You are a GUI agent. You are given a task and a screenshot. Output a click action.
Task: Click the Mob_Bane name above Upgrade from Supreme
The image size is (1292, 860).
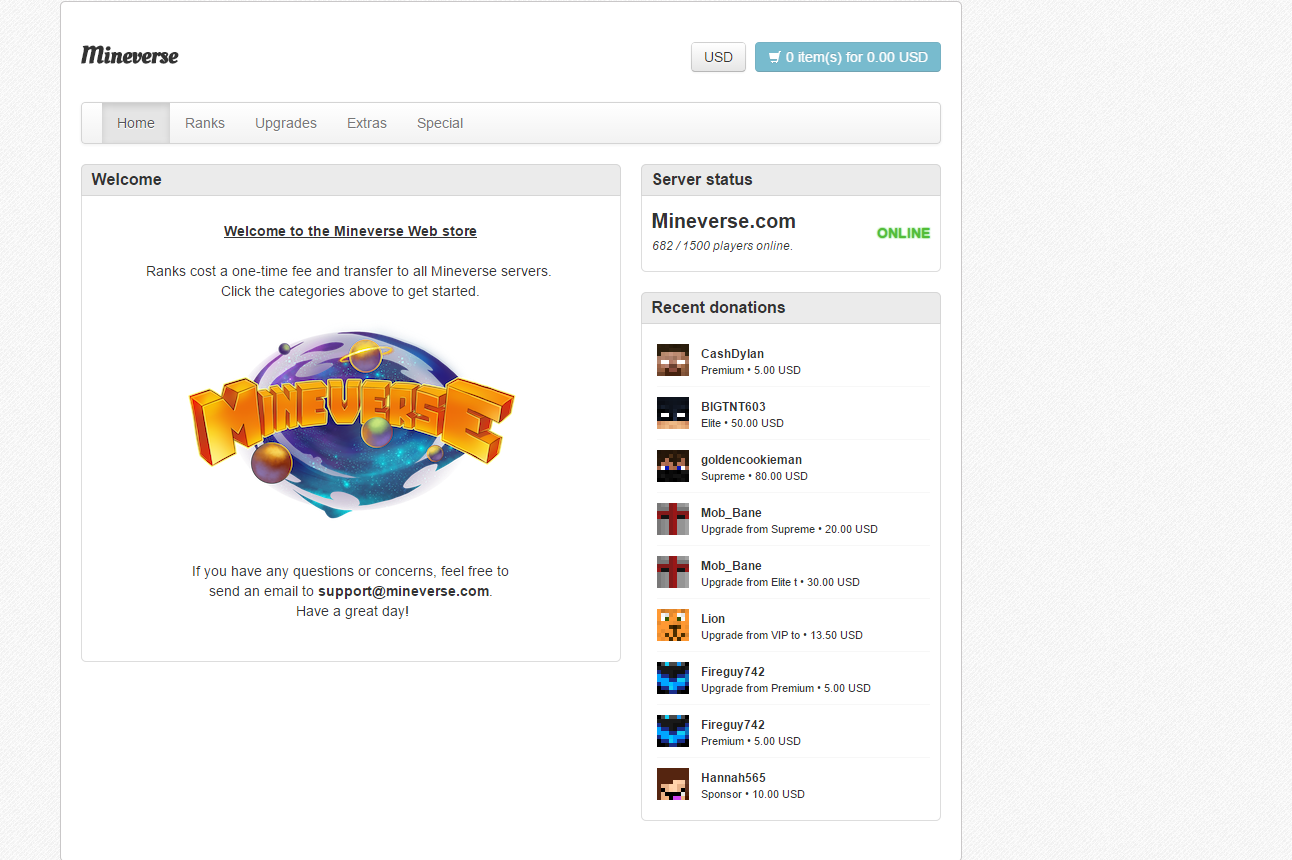731,513
